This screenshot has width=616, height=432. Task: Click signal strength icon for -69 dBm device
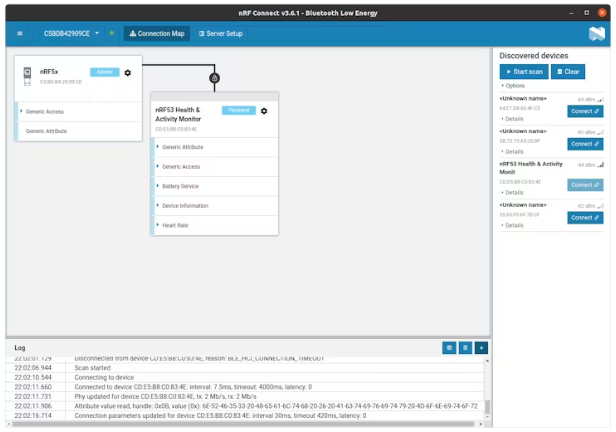[600, 99]
